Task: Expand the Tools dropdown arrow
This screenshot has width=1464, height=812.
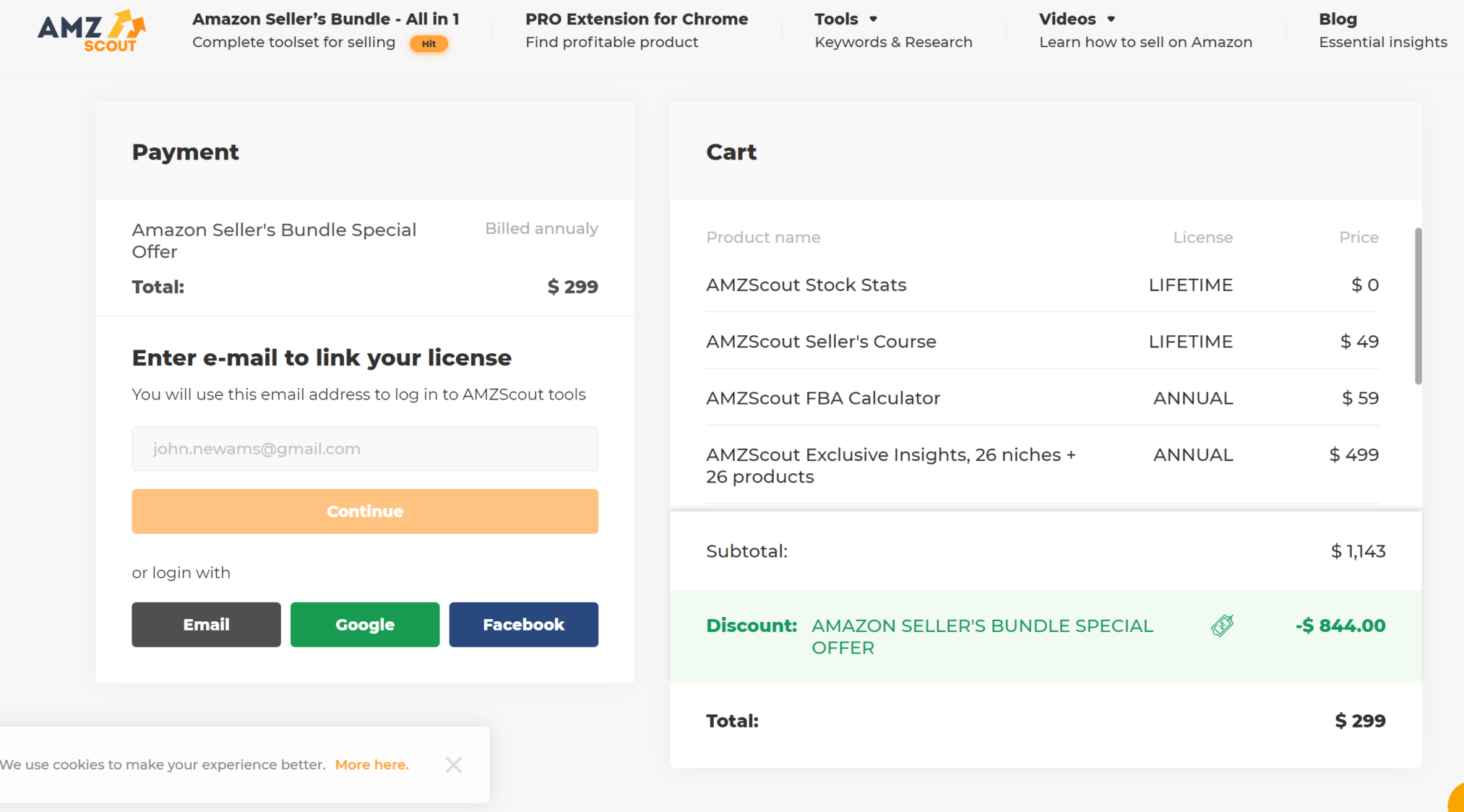Action: point(873,19)
